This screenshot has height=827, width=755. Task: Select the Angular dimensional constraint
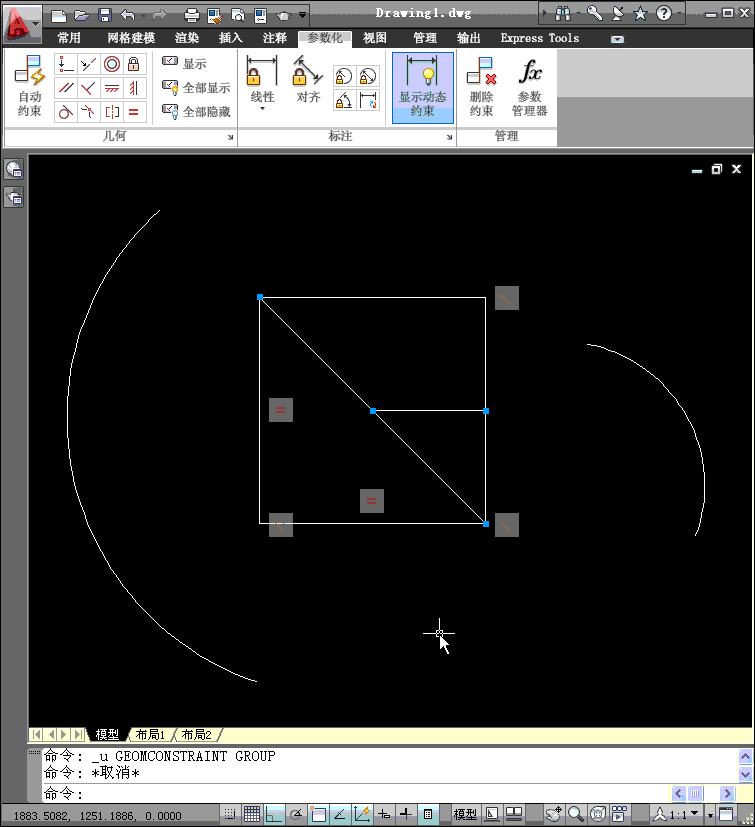pyautogui.click(x=344, y=100)
